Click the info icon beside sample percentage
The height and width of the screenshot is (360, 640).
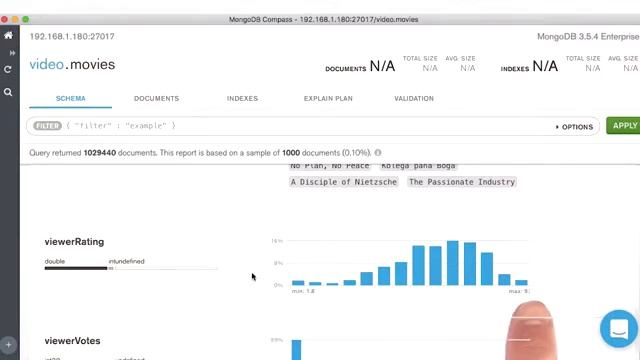coord(378,153)
